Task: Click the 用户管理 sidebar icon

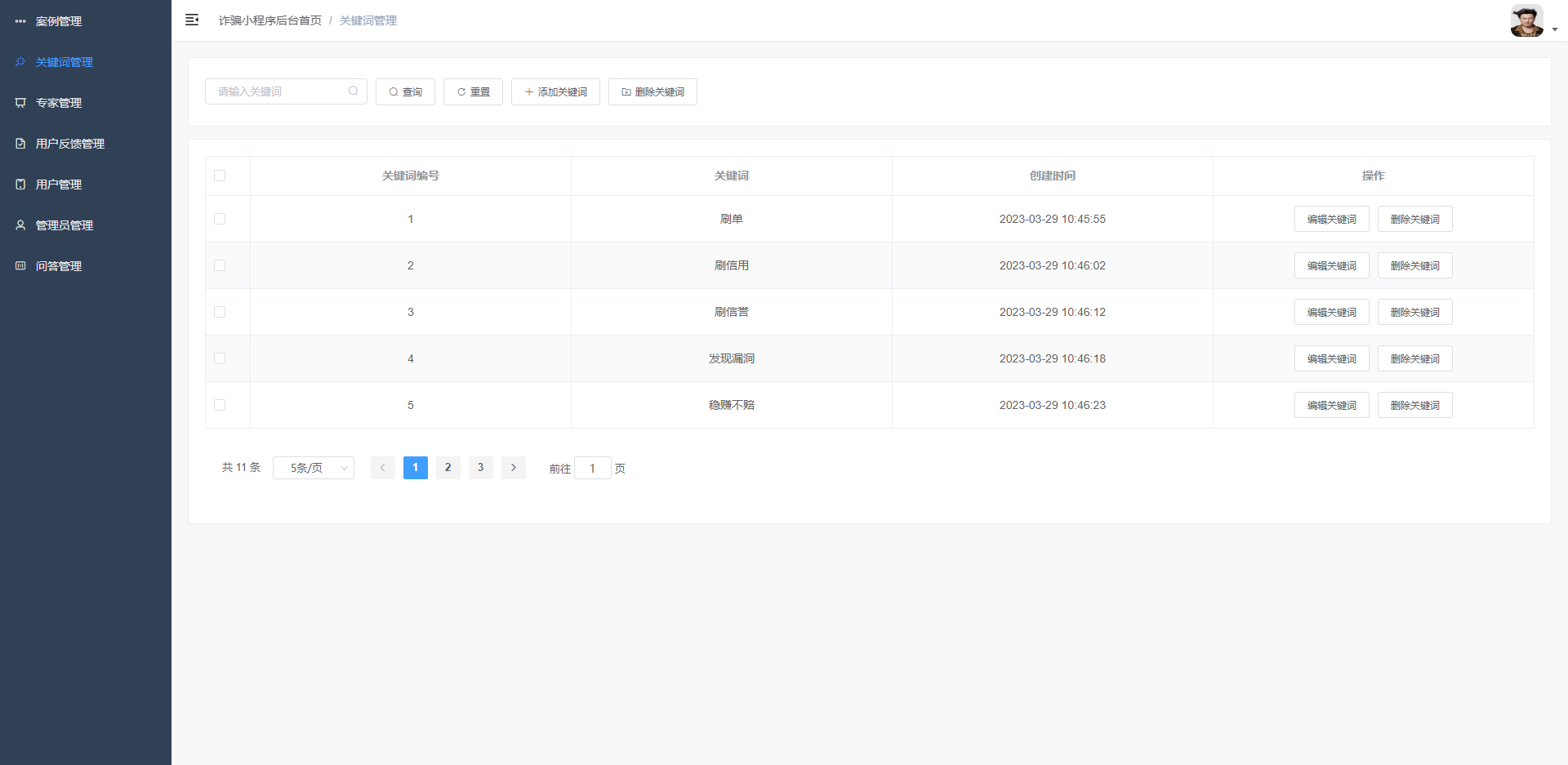Action: (x=20, y=185)
